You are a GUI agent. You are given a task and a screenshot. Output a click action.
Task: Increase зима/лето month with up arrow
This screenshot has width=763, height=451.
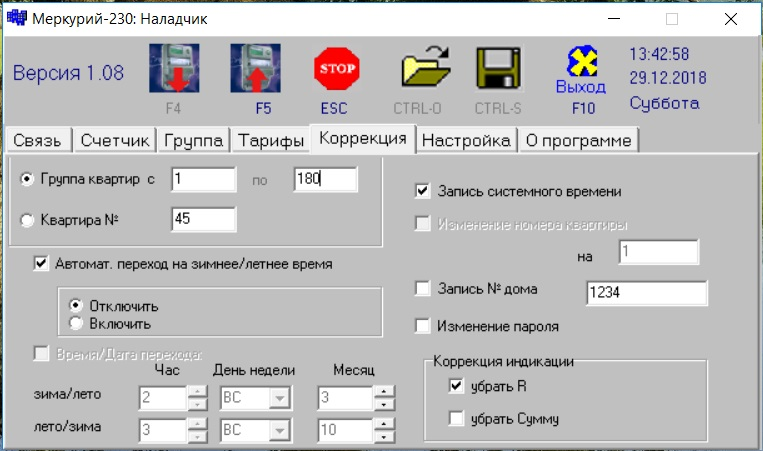pos(384,392)
